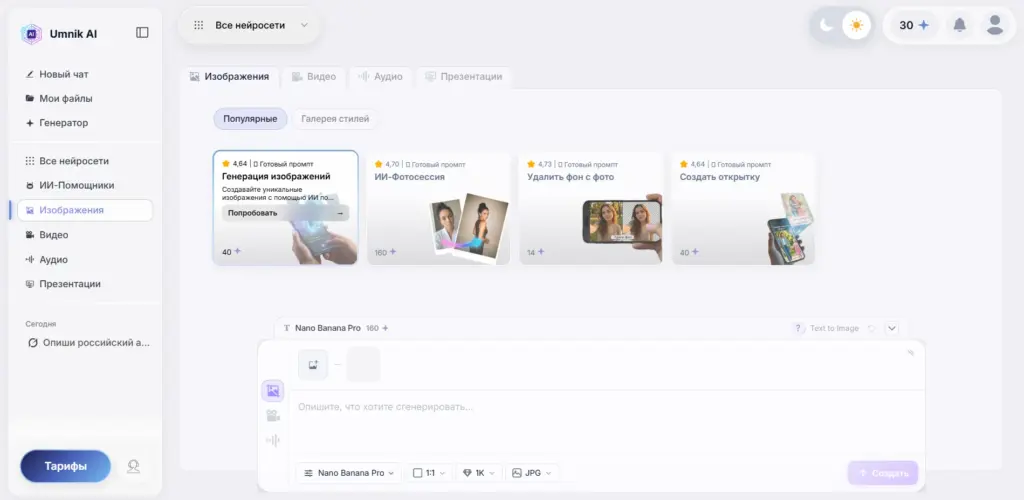
Task: Click the add image upload icon
Action: coord(313,365)
